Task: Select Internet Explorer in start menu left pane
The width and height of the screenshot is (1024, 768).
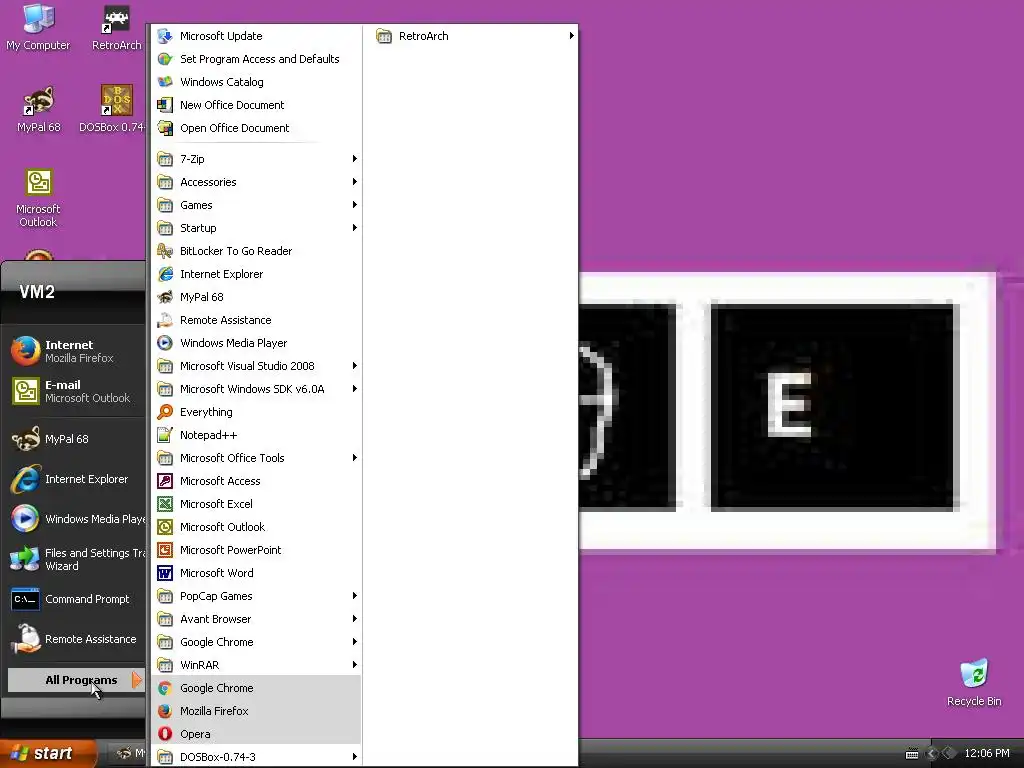Action: coord(75,479)
